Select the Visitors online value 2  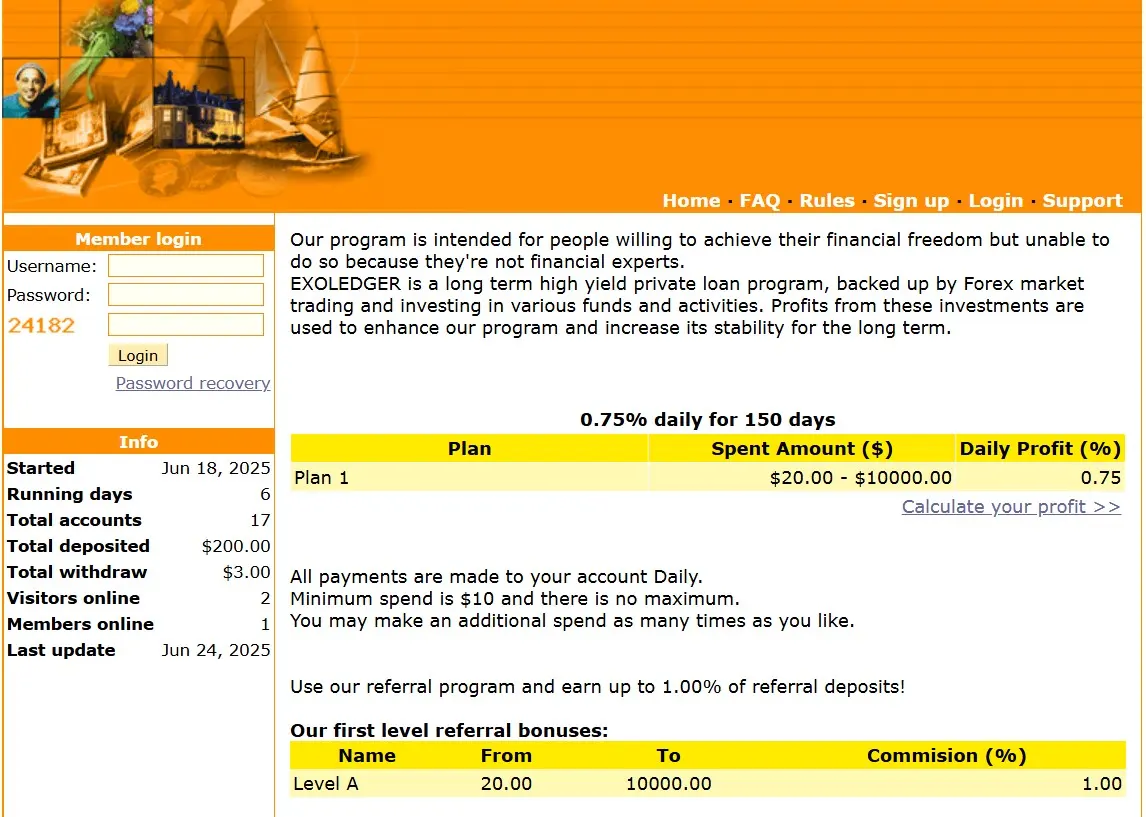pyautogui.click(x=265, y=598)
